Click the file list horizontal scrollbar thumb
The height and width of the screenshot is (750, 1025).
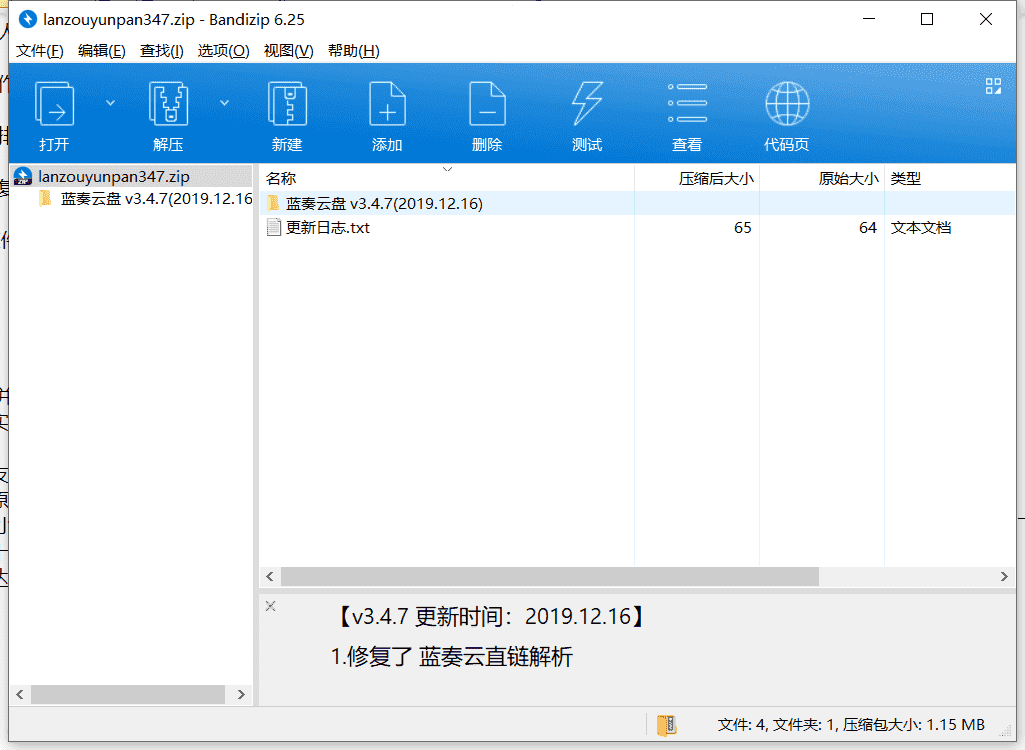(550, 576)
